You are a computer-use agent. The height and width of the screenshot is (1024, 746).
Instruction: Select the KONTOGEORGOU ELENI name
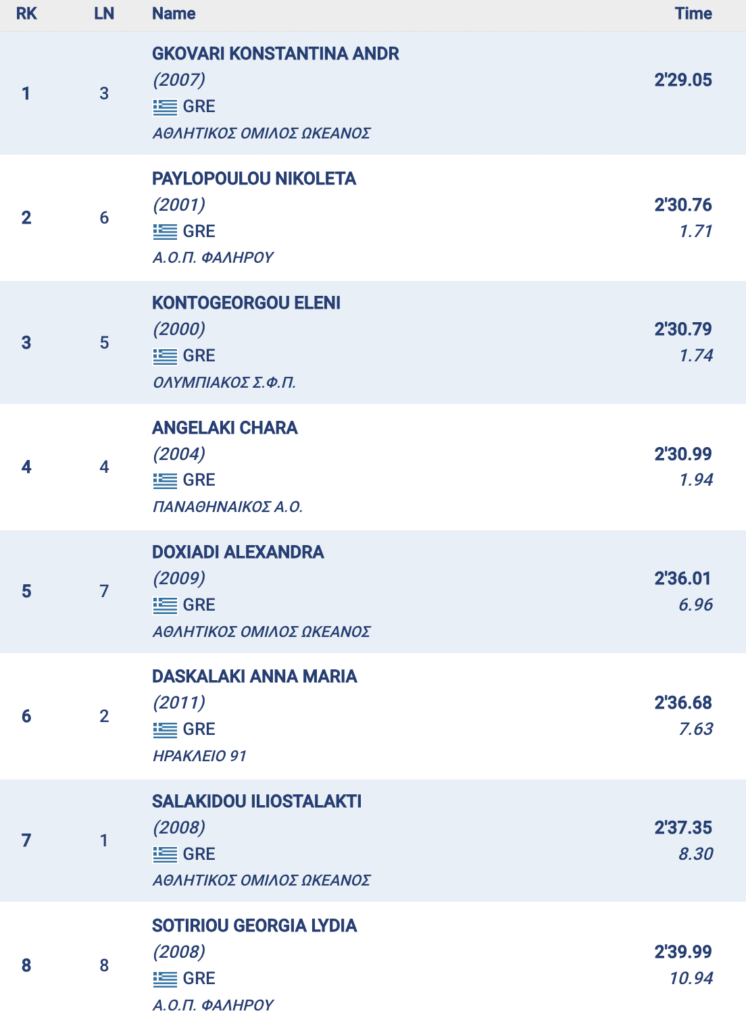246,303
